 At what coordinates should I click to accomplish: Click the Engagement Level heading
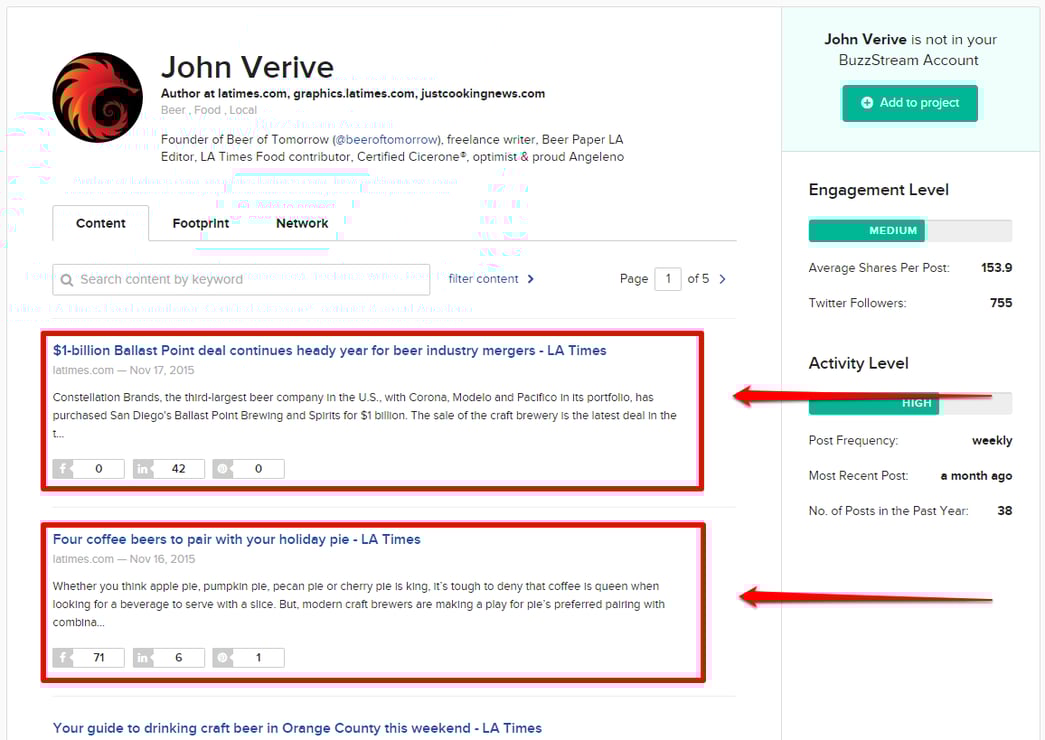pyautogui.click(x=878, y=190)
